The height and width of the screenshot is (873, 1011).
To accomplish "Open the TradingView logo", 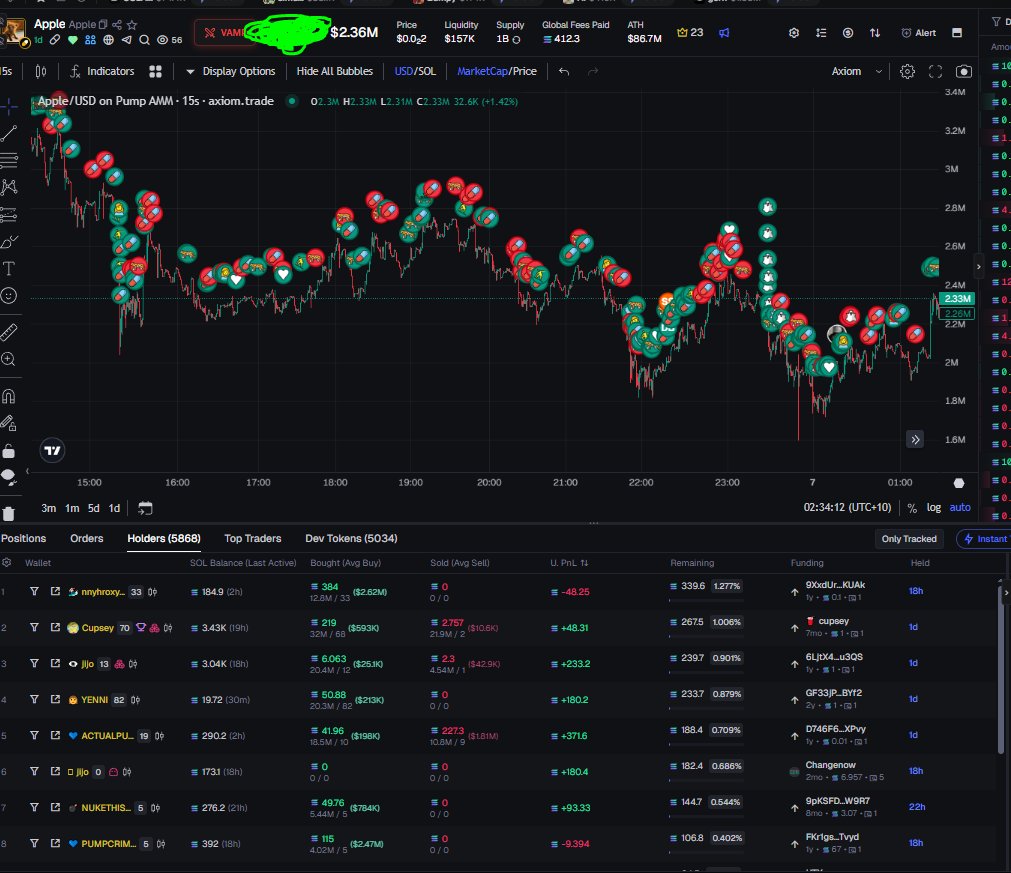I will 52,451.
